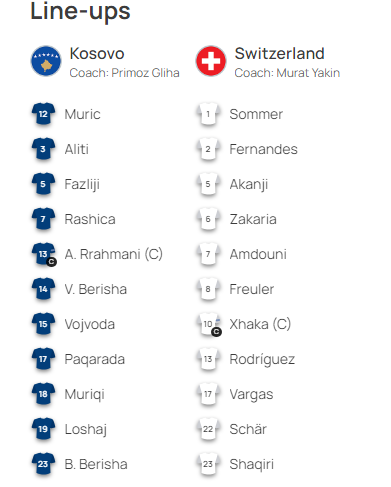Viewport: 391px width, 487px height.
Task: Click coach name Primoz Gliha
Action: click(145, 73)
